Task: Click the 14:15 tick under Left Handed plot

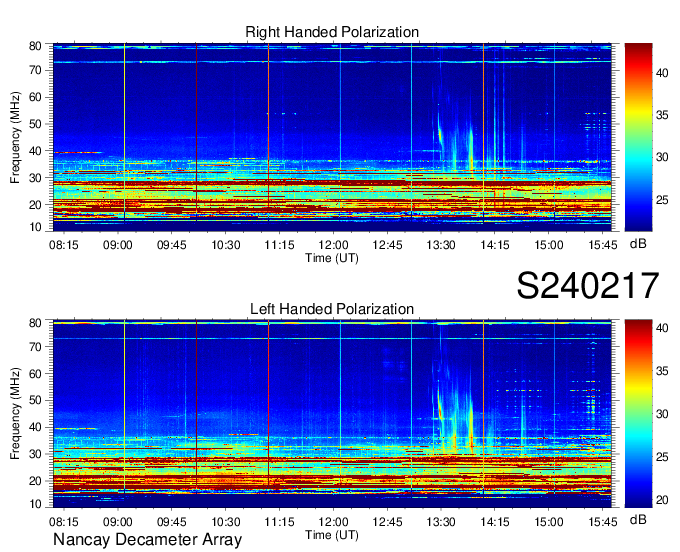Action: pos(495,522)
